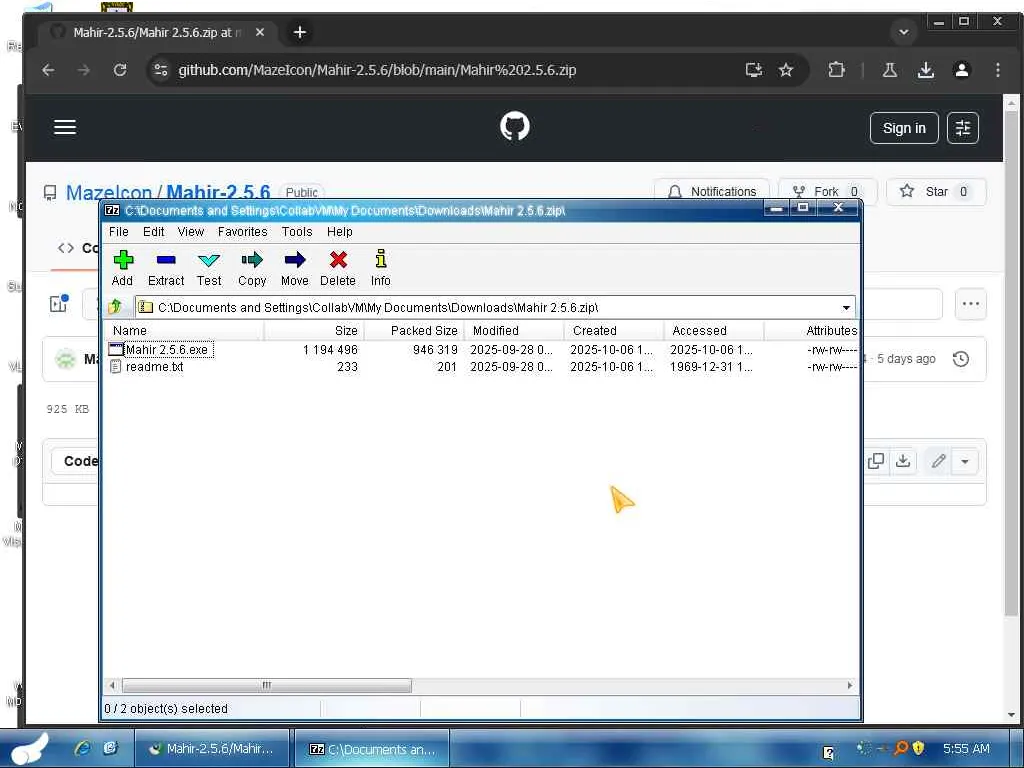Reload the Chrome page
Image resolution: width=1024 pixels, height=768 pixels.
coord(120,70)
